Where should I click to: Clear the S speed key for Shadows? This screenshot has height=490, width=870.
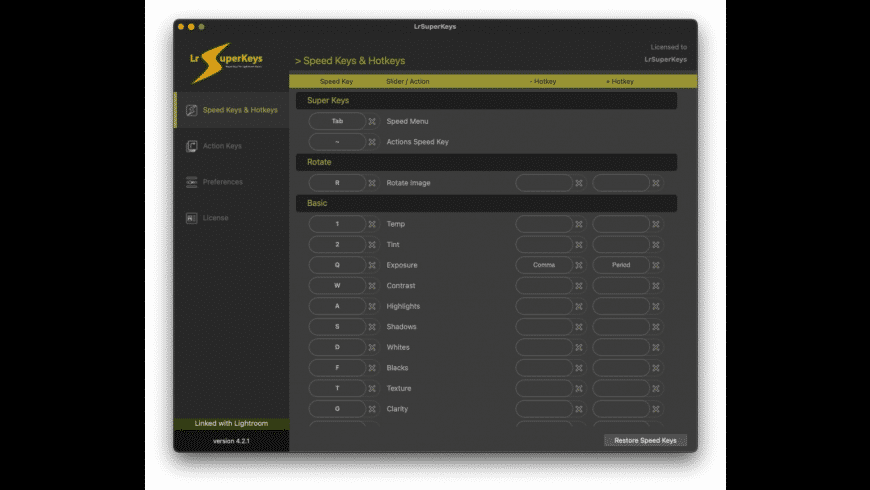tap(372, 327)
